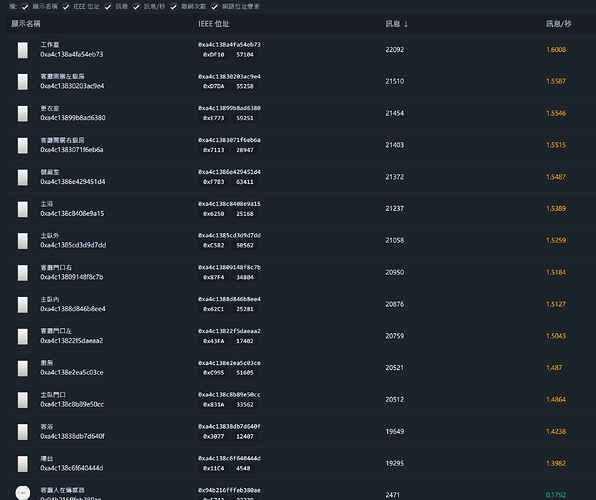Viewport: 596px width, 500px height.
Task: Click device image for 0xa4c13838db7d640f
Action: (23, 432)
